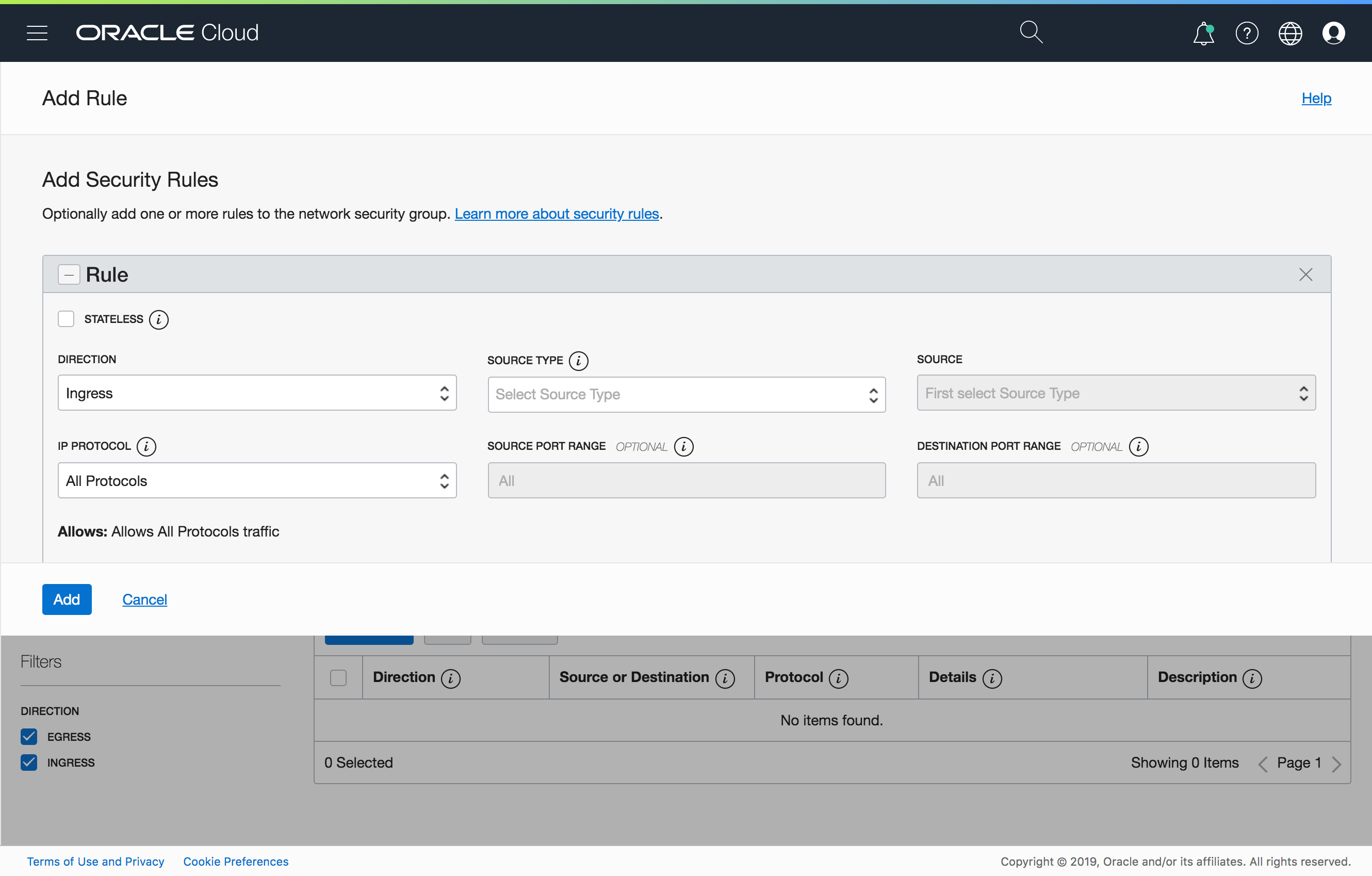Uncheck the Egress direction filter
1372x876 pixels.
29,736
